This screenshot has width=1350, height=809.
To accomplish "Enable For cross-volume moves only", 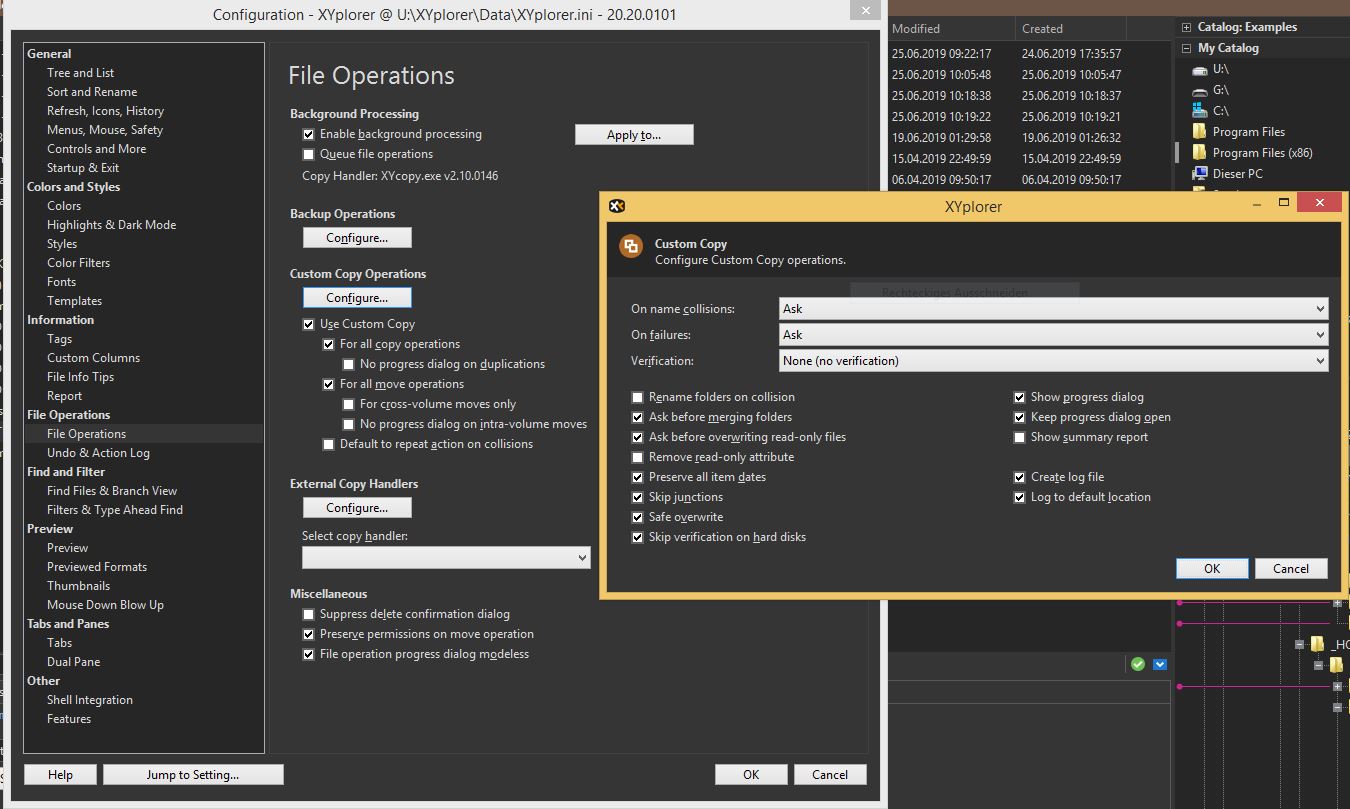I will coord(348,404).
